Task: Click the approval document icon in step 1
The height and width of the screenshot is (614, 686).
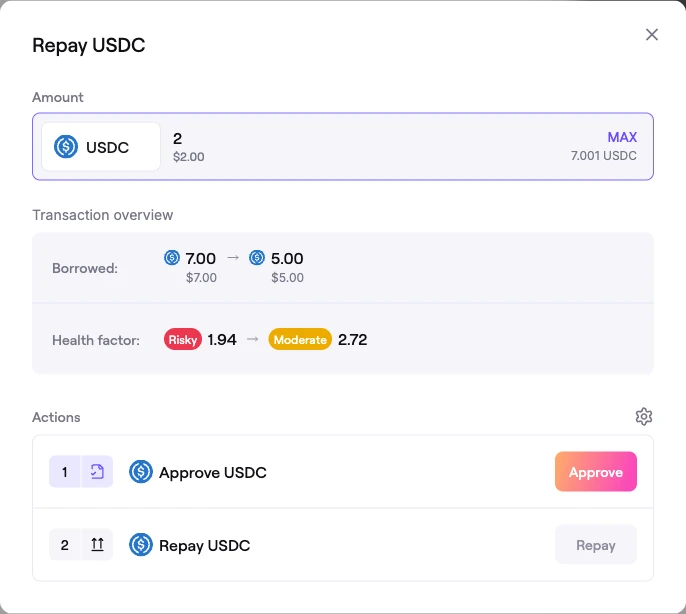Action: [x=97, y=471]
